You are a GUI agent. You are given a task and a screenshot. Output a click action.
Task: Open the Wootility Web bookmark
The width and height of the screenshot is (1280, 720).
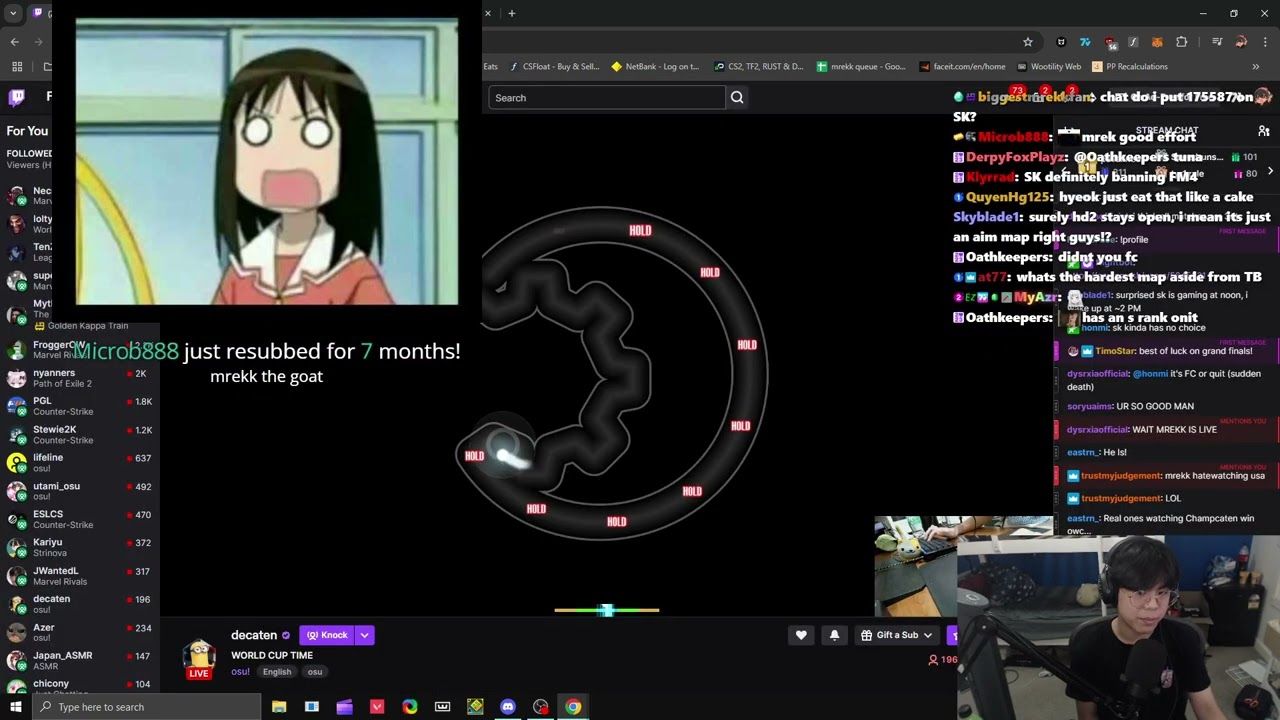pyautogui.click(x=1049, y=67)
